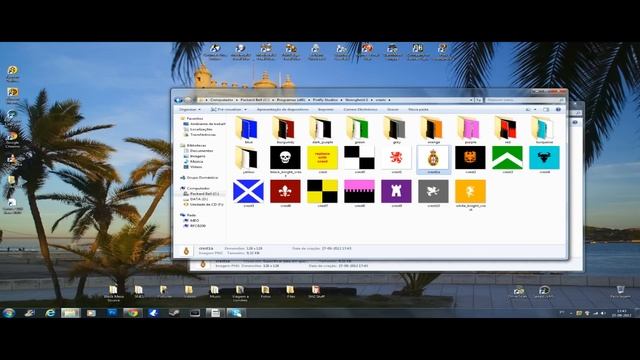640x360 pixels.
Task: Select the black and white checkered crest
Action: pos(359,158)
